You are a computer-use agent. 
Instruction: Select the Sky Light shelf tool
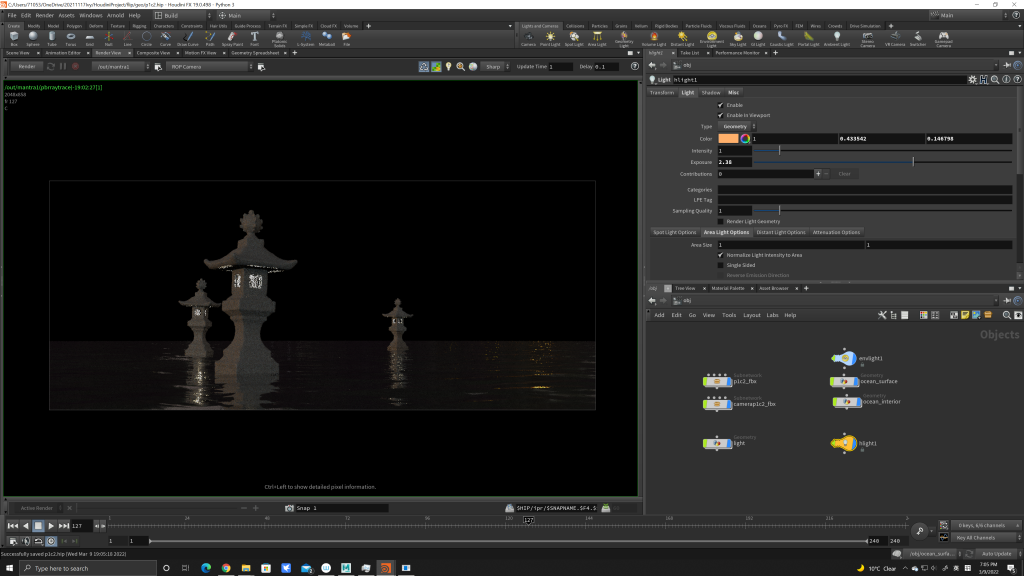tap(738, 38)
